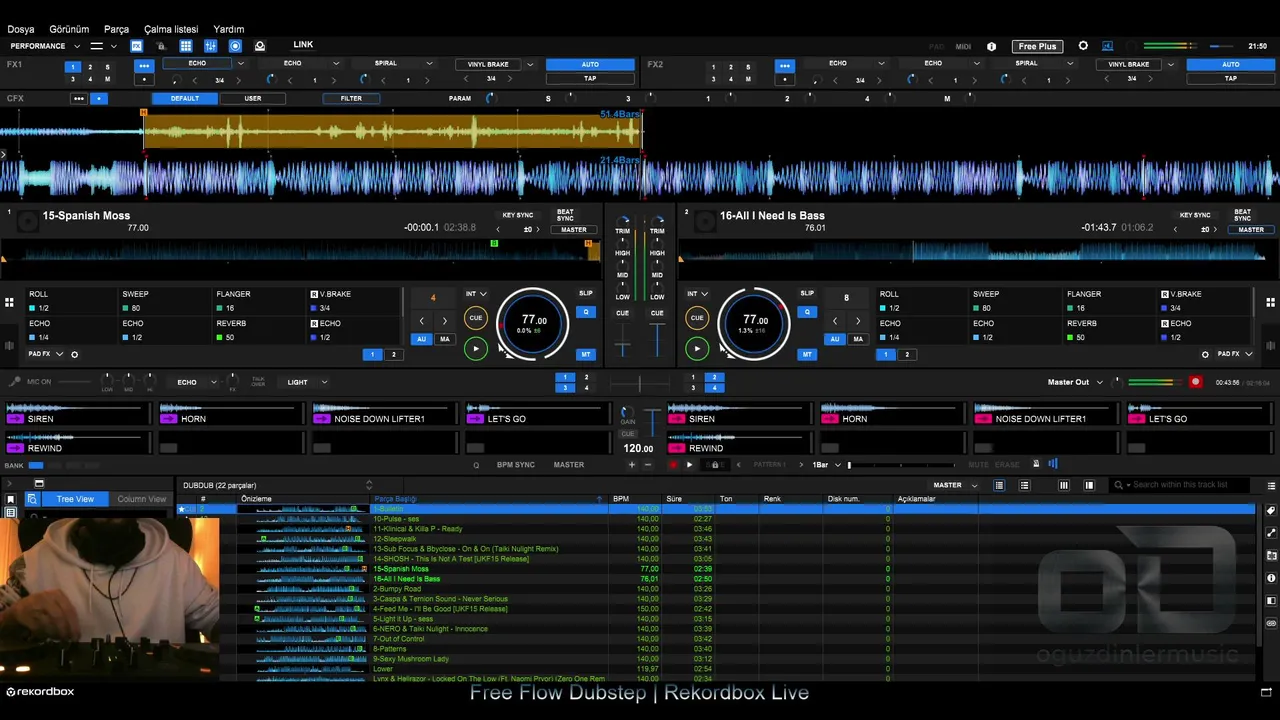Open the Çalma listesi menu
This screenshot has height=720, width=1280.
click(x=171, y=29)
